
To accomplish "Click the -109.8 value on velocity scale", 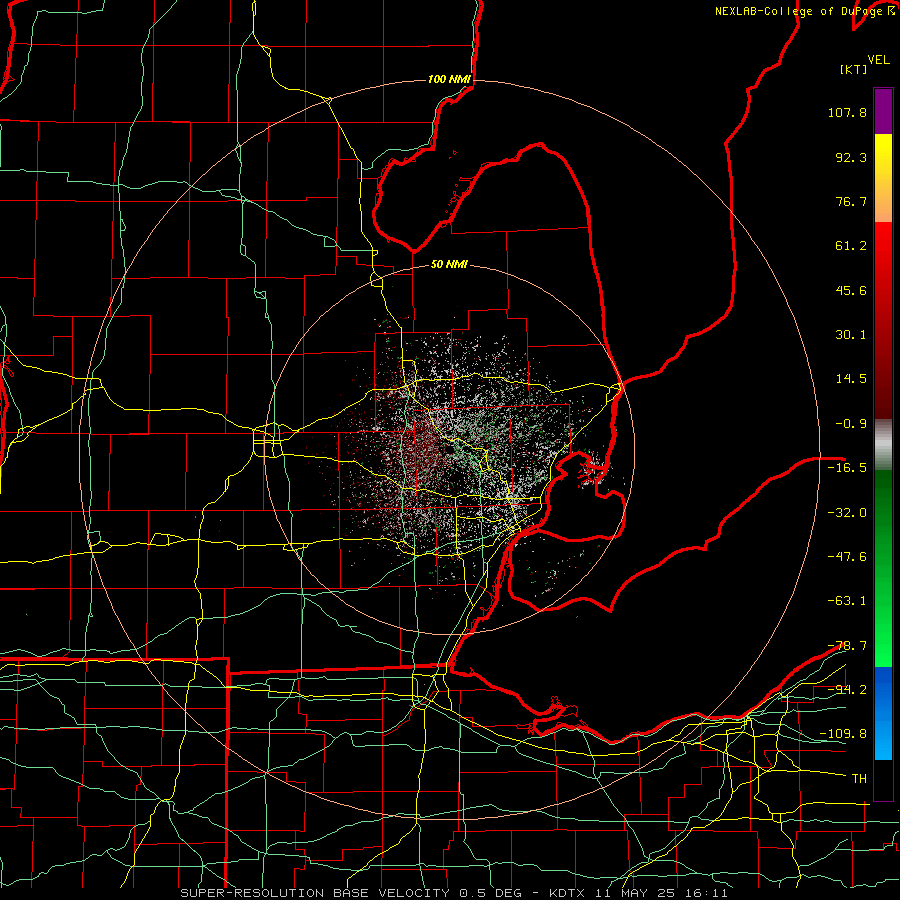I will tap(843, 734).
